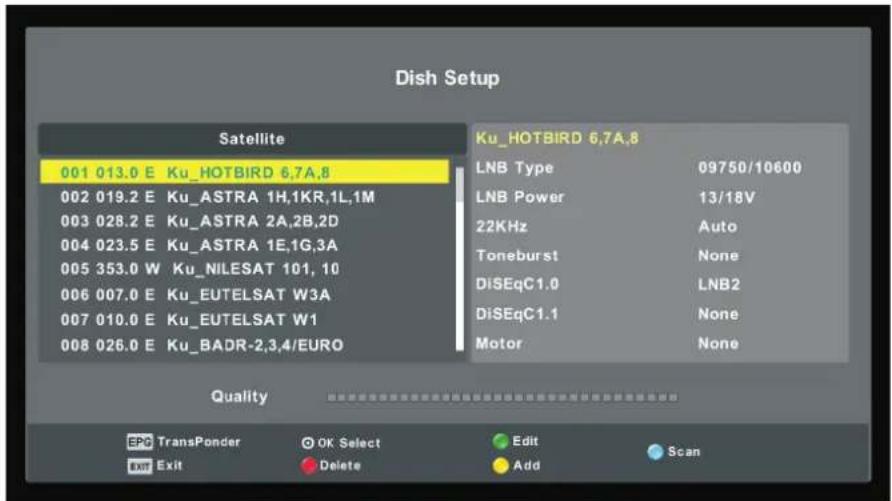Click the Motor label
Image resolution: width=892 pixels, height=501 pixels.
click(499, 343)
